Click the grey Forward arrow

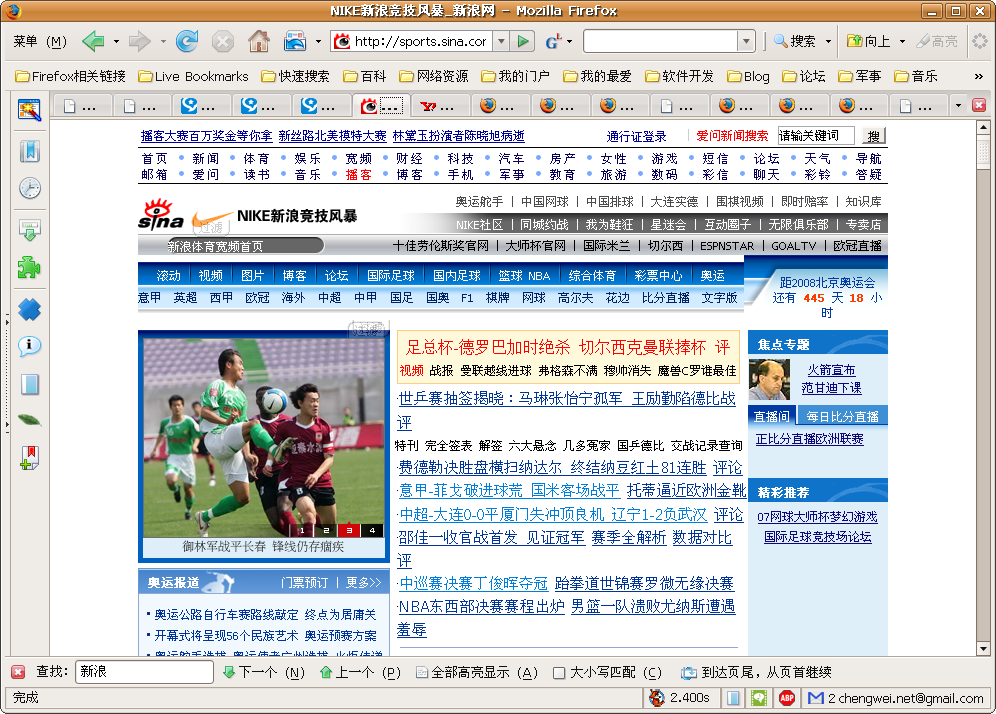coord(139,42)
